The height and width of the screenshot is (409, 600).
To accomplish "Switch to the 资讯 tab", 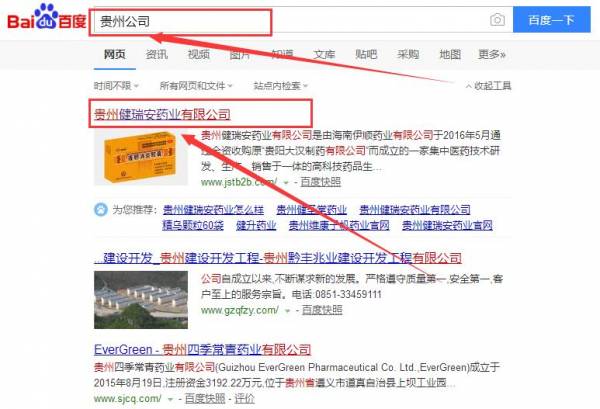I will [x=156, y=54].
